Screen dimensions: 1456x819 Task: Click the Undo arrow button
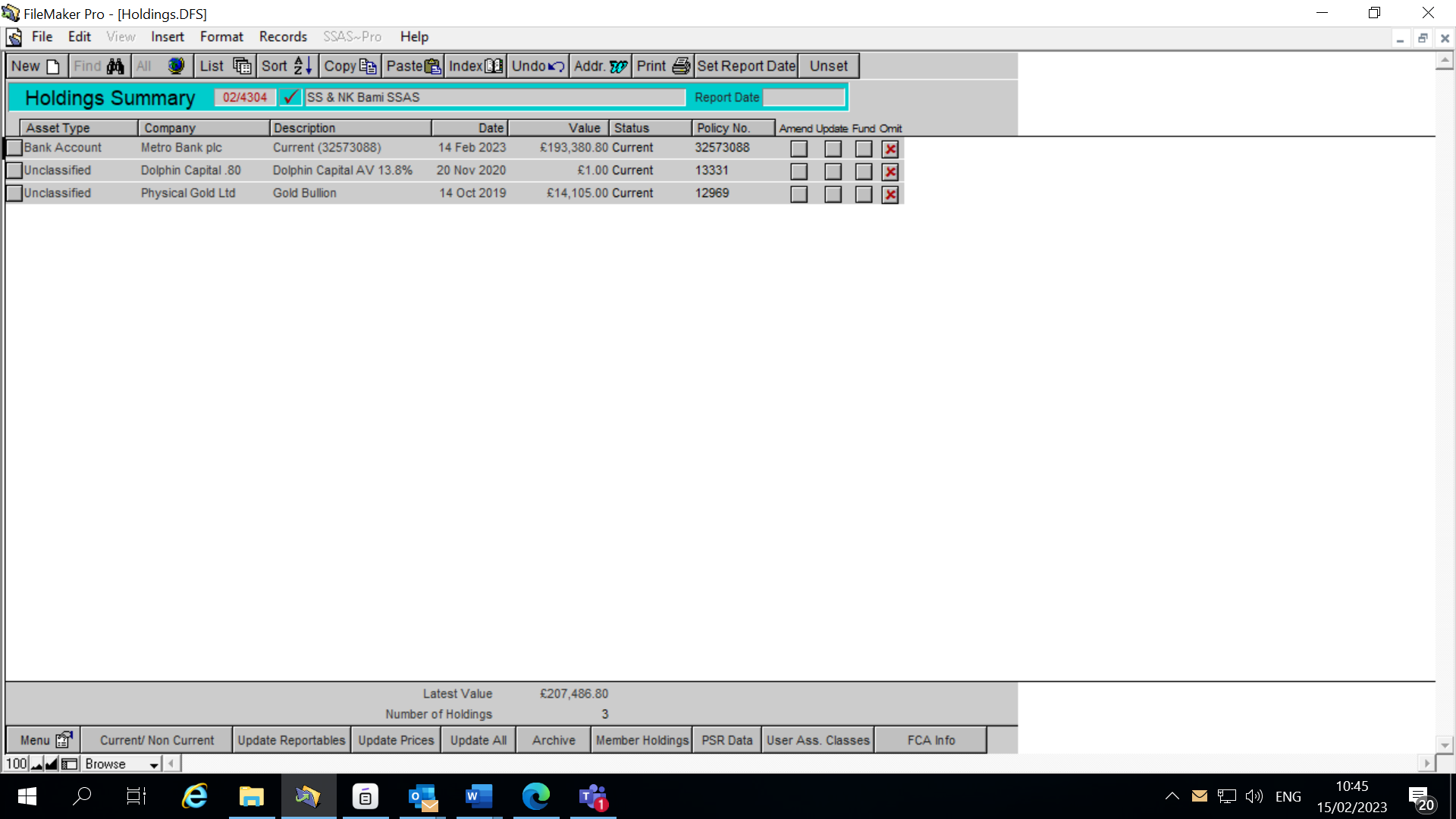[538, 66]
